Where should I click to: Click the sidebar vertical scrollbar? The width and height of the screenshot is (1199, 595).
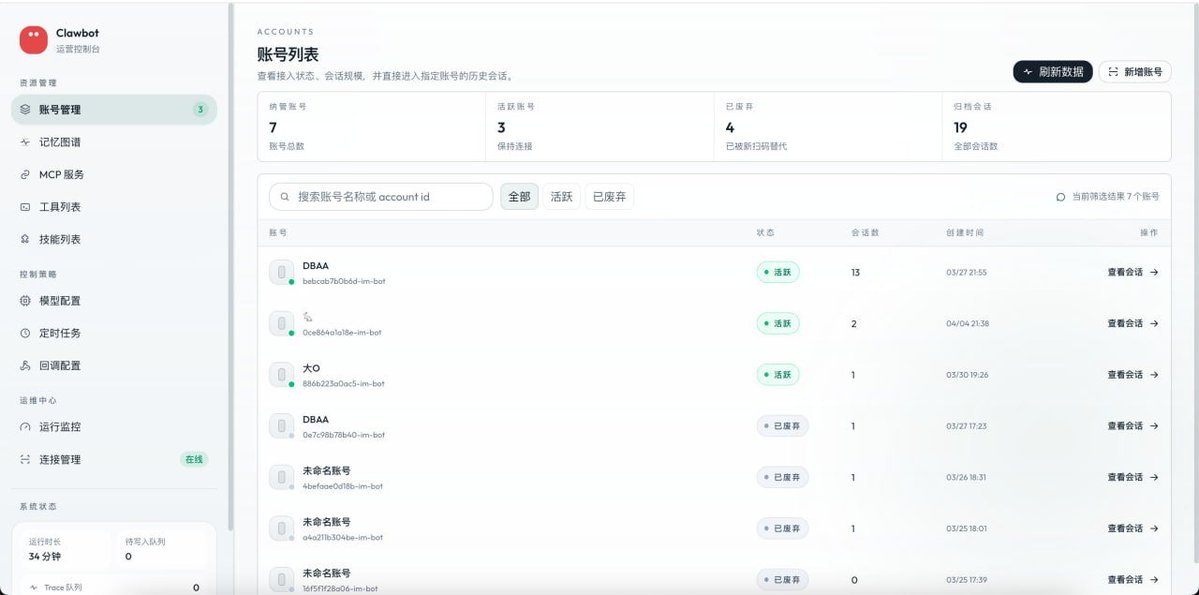coord(231,266)
